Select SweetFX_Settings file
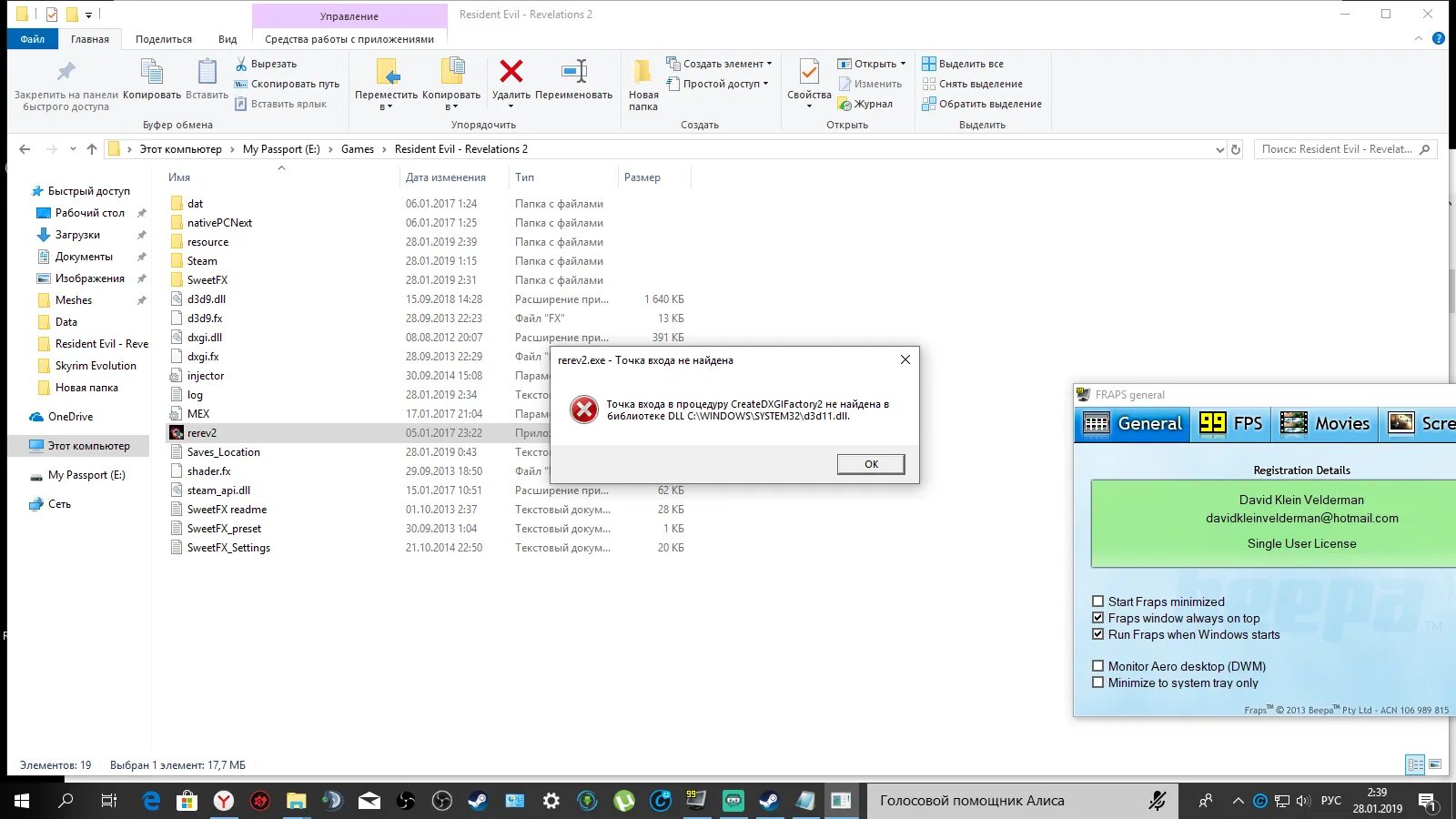The height and width of the screenshot is (819, 1456). coord(228,548)
